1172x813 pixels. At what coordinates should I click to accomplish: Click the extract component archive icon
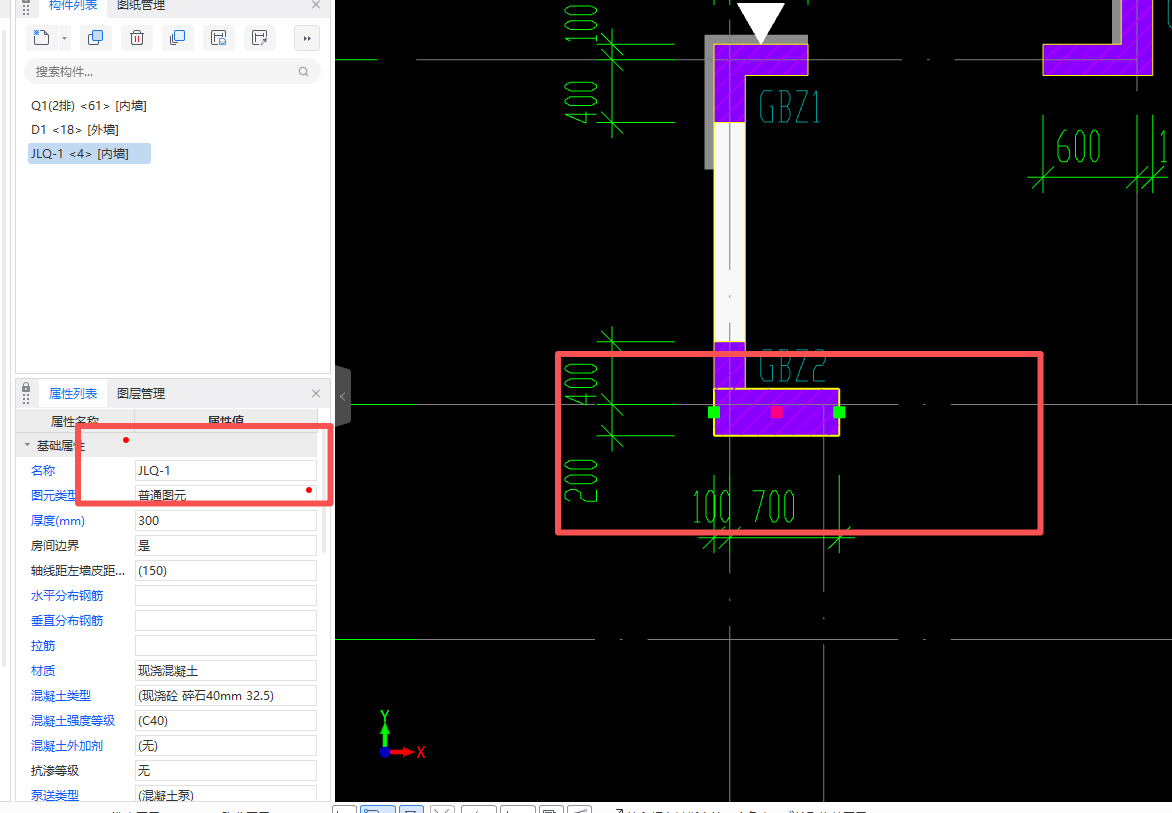point(259,37)
